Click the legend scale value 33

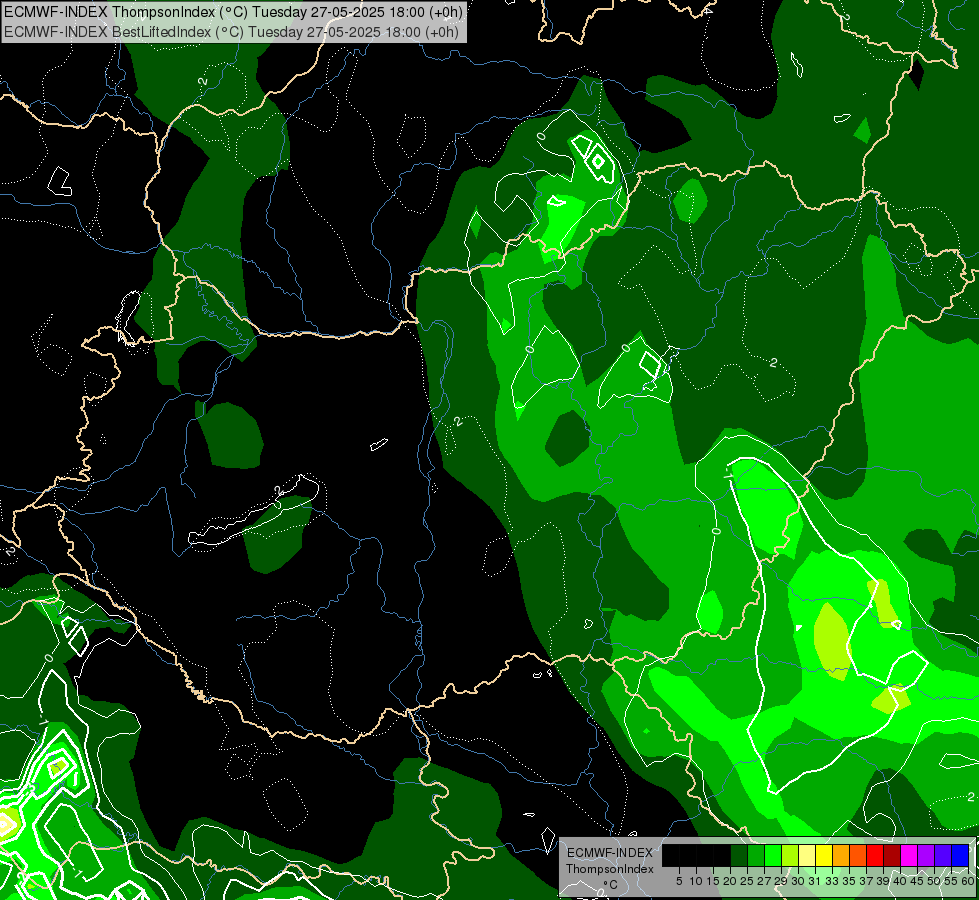click(x=832, y=881)
